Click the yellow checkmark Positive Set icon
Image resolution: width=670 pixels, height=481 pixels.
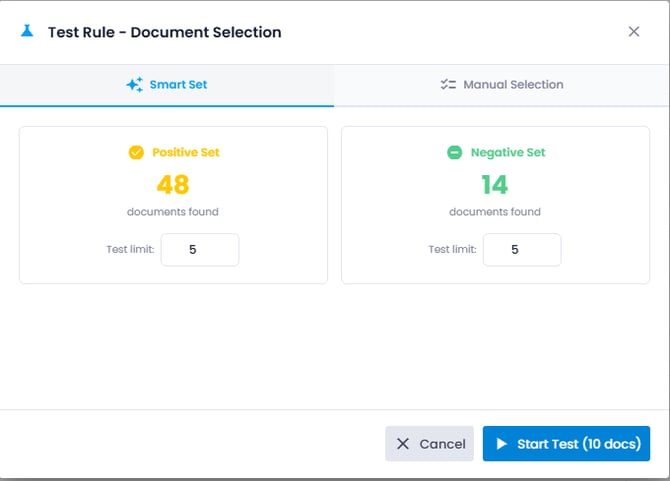(x=136, y=153)
